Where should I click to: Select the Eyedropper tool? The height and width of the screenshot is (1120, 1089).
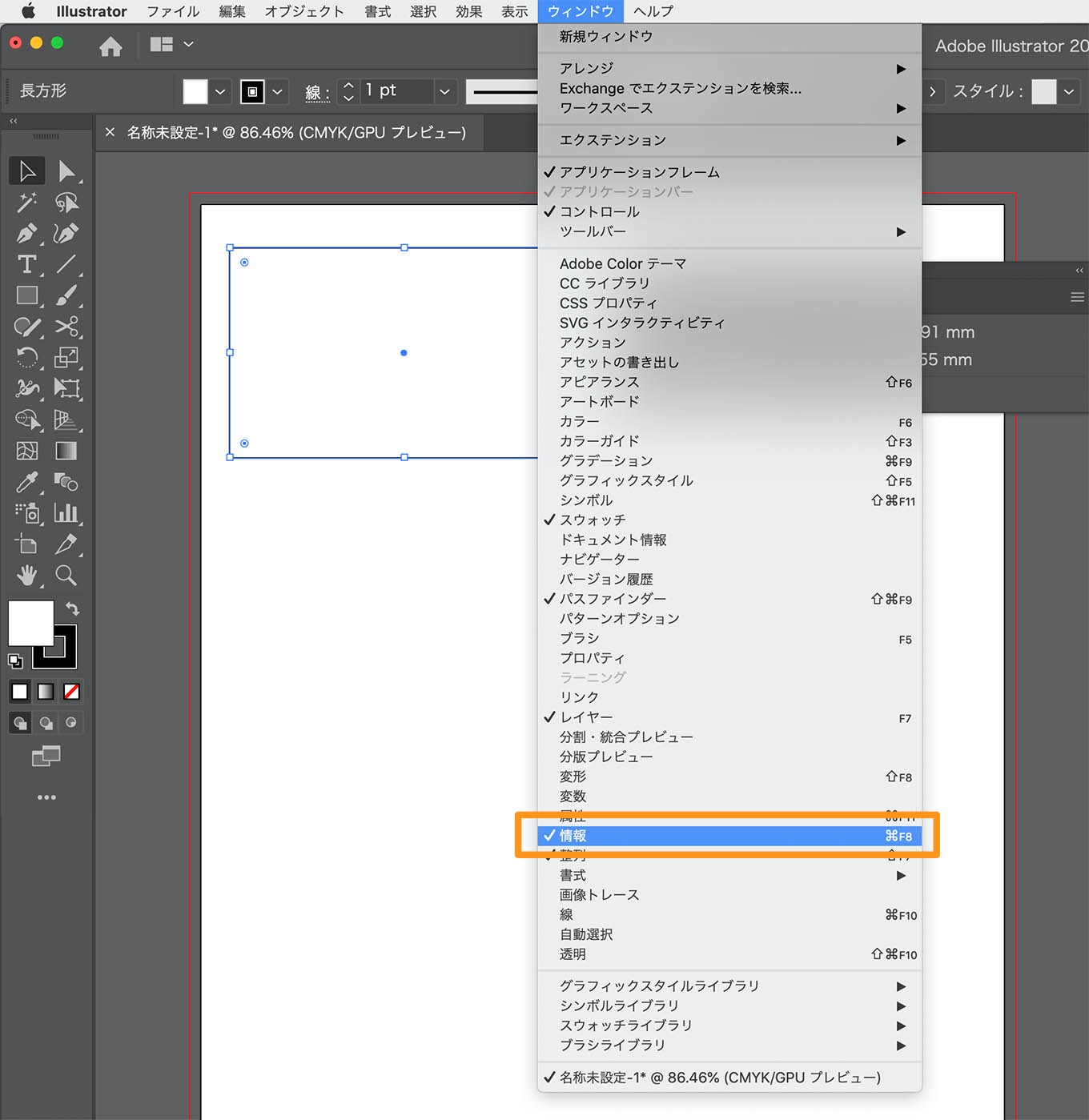pos(26,482)
